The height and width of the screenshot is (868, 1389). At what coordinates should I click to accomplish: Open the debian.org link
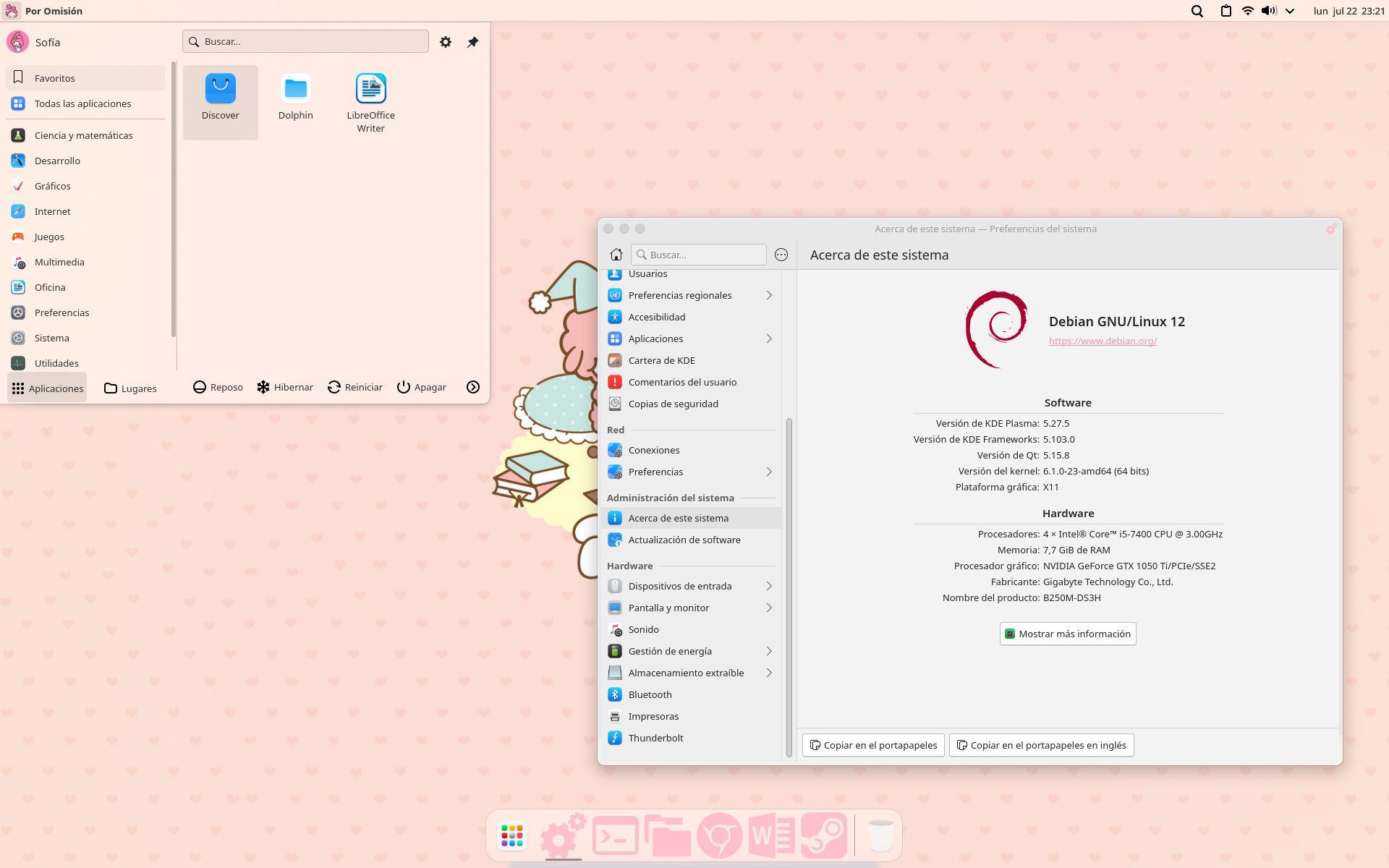point(1103,341)
